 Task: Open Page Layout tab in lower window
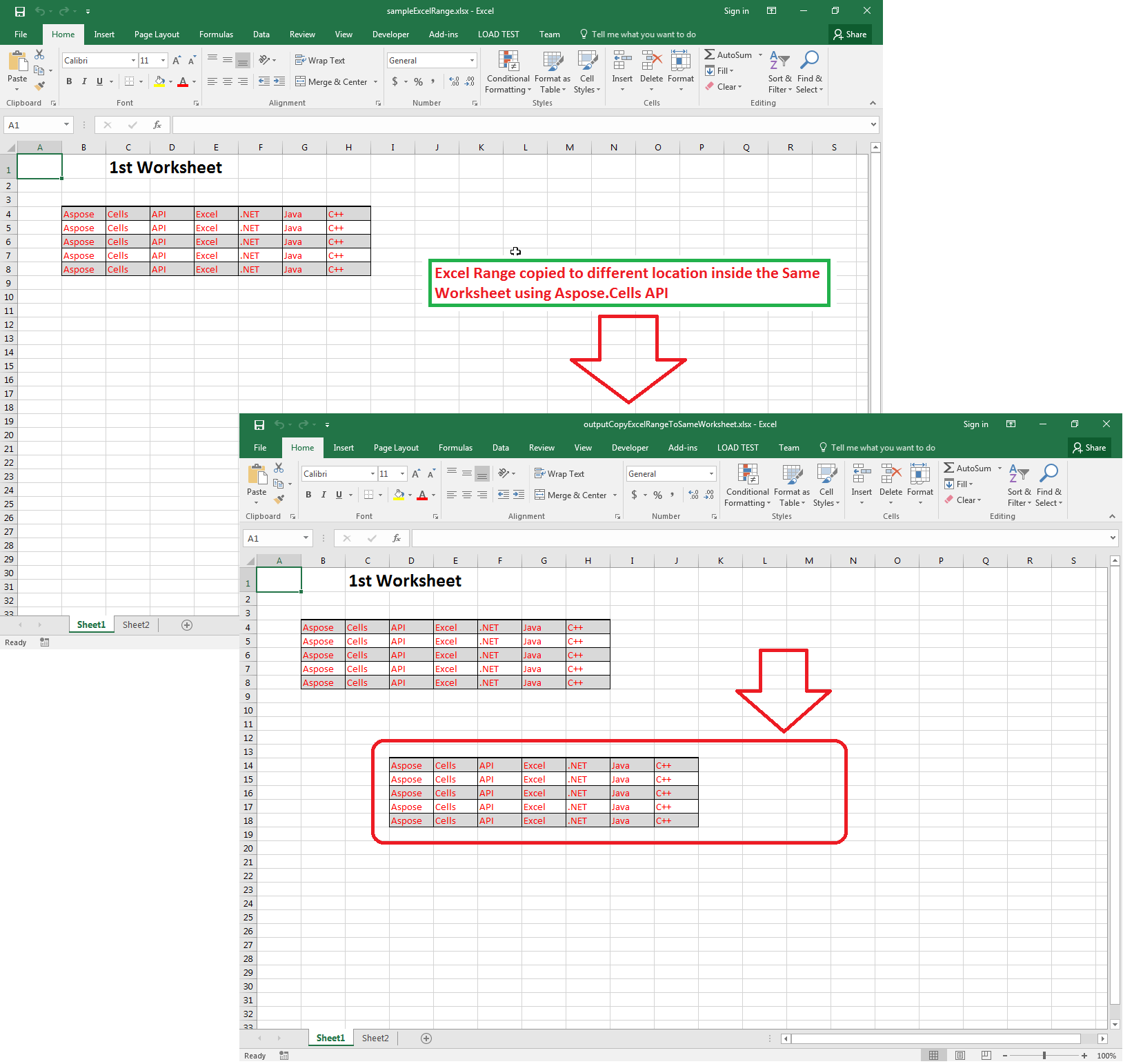click(x=396, y=448)
